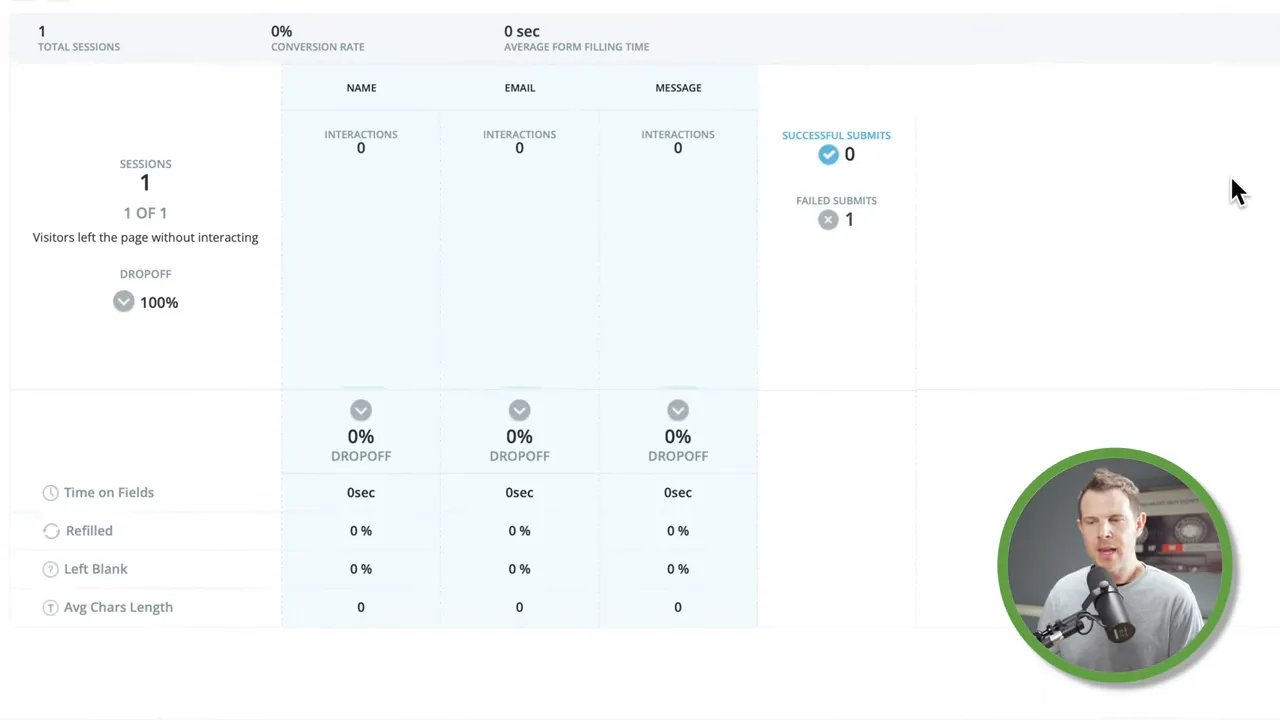Click the Average Form Filling Time stat

pyautogui.click(x=576, y=38)
